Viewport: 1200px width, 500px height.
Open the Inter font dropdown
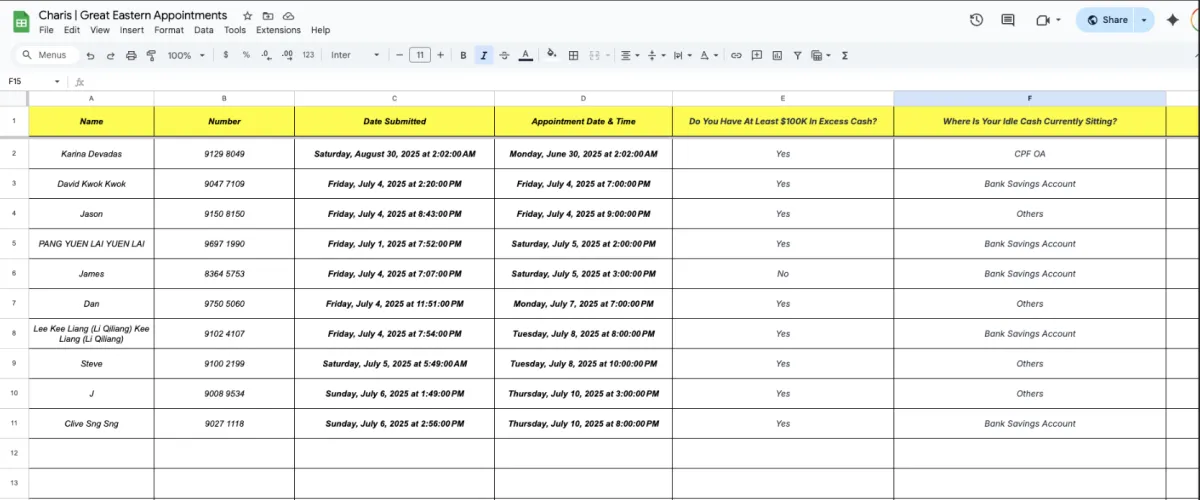355,55
